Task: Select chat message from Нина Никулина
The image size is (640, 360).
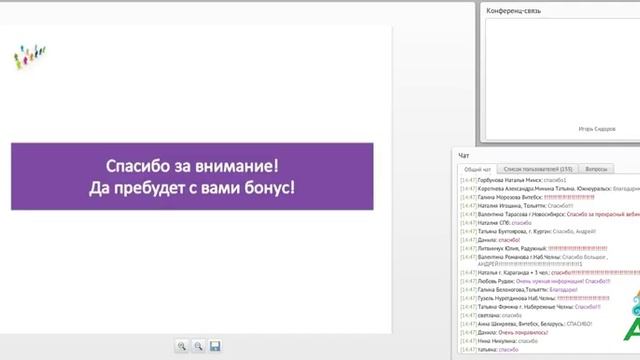Action: (499, 341)
